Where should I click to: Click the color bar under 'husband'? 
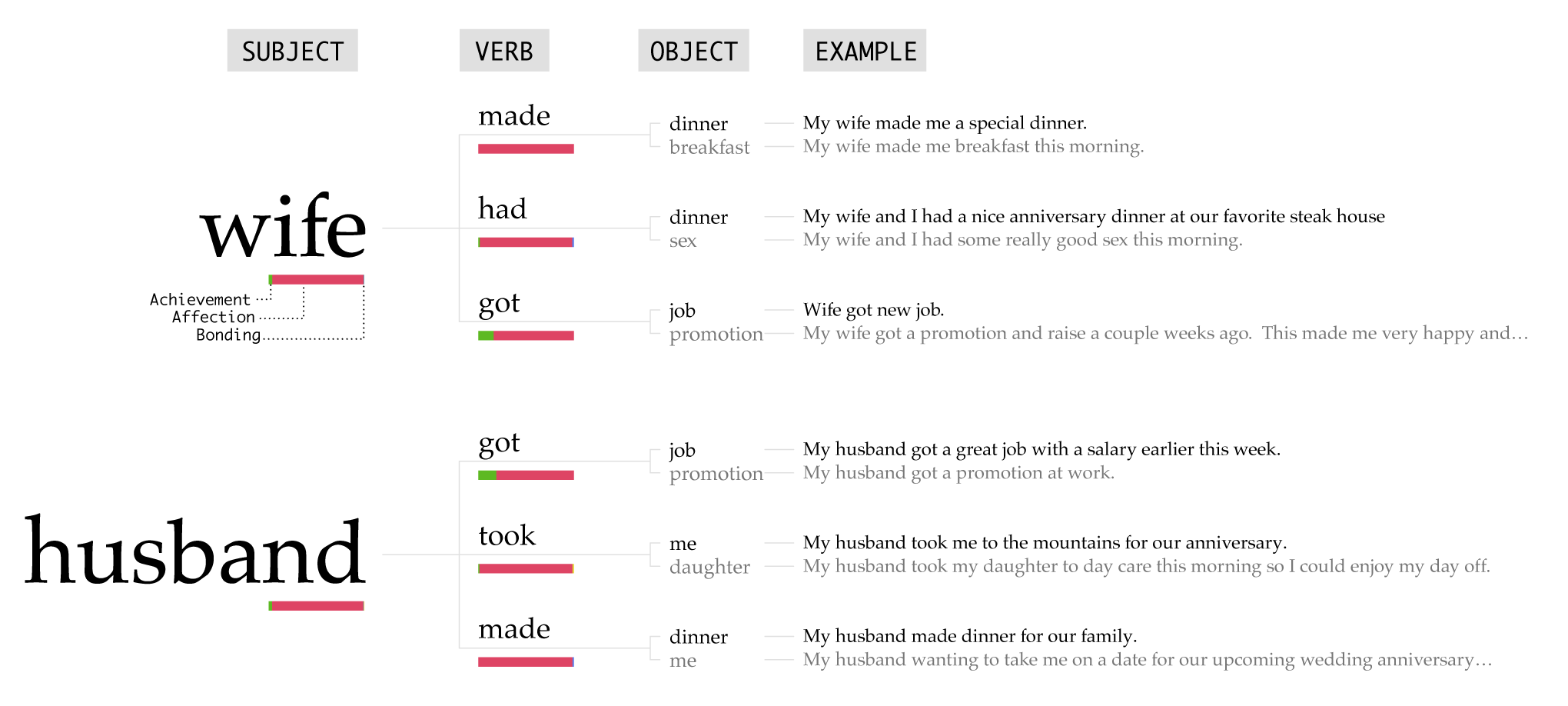tap(316, 606)
